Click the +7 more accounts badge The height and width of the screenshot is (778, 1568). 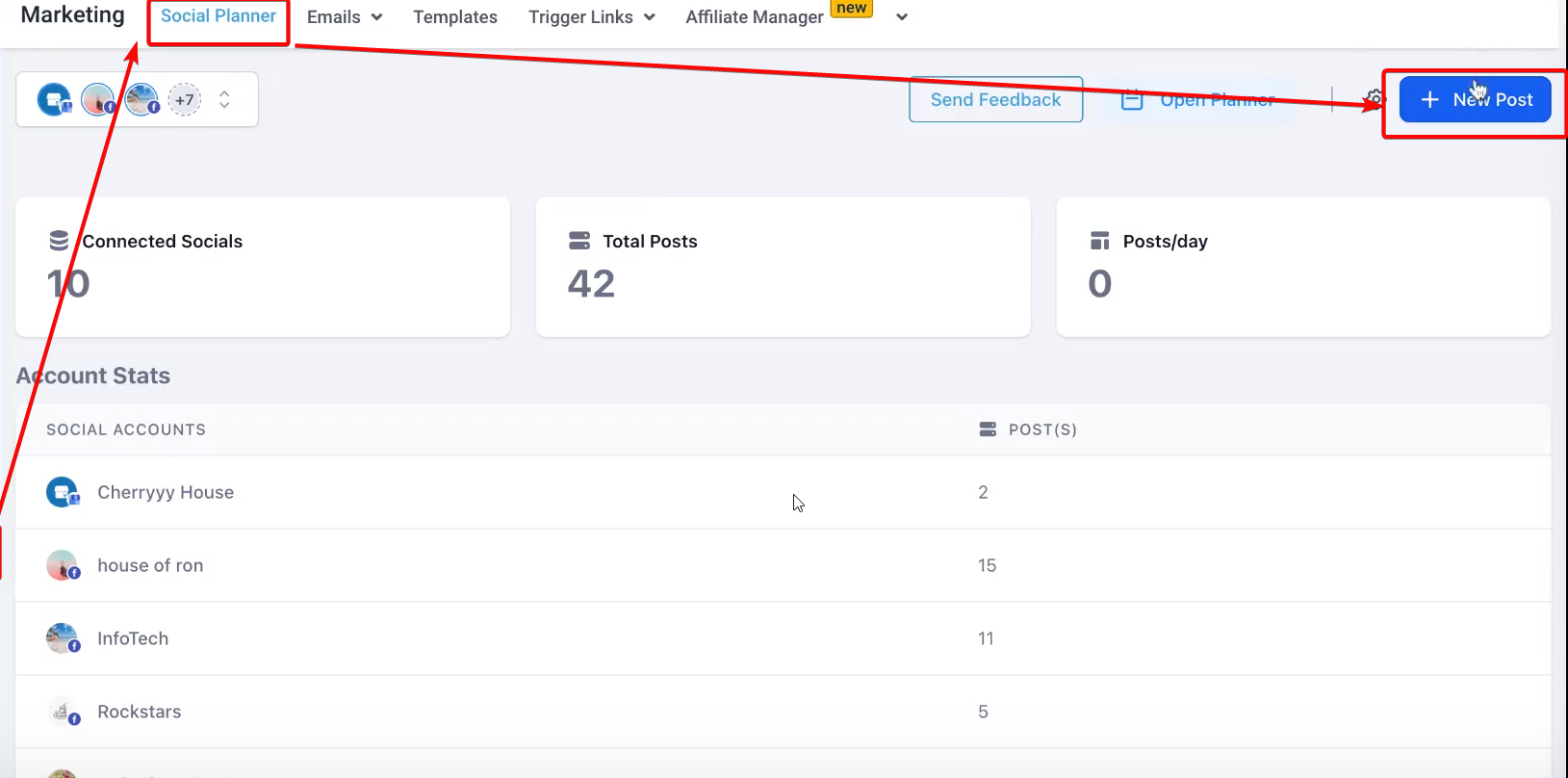(x=185, y=99)
